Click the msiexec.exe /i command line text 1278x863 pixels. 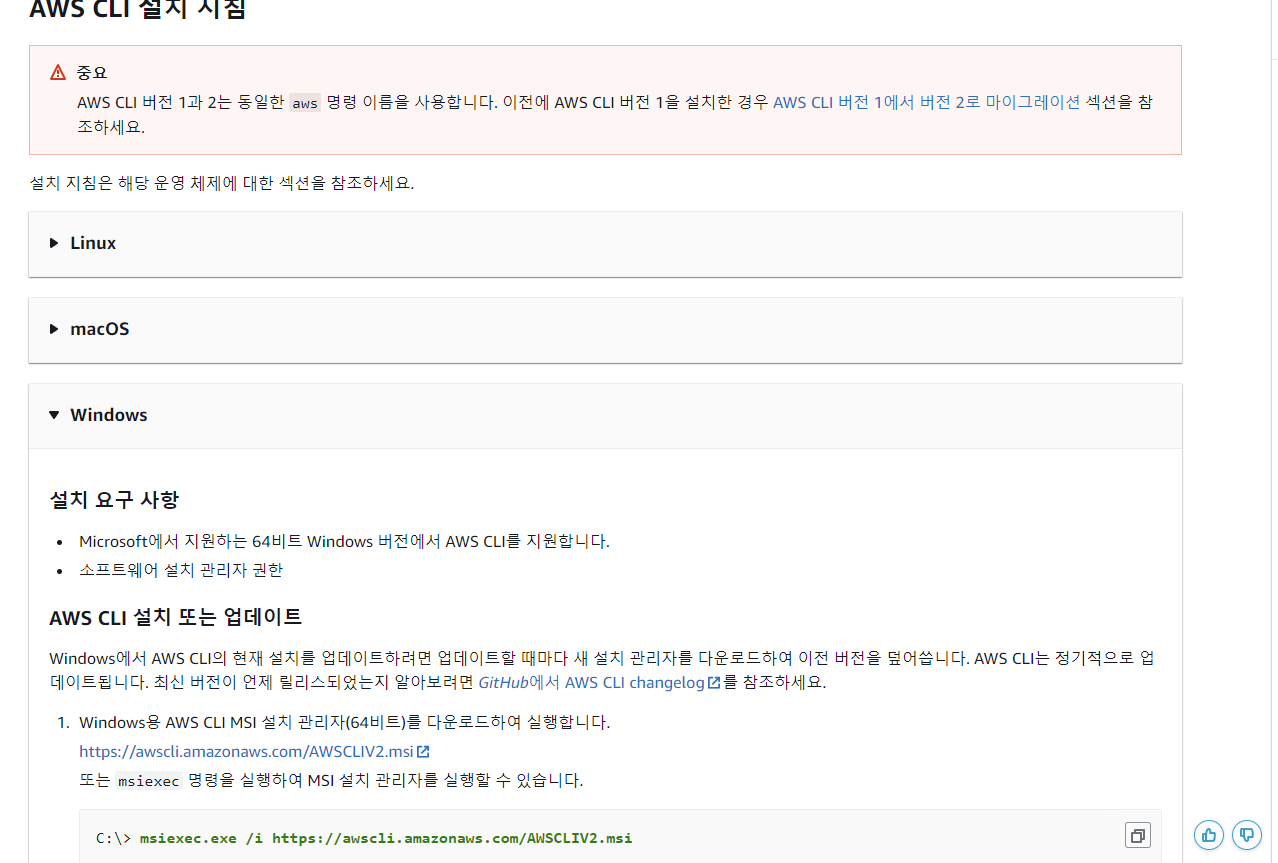tap(386, 838)
